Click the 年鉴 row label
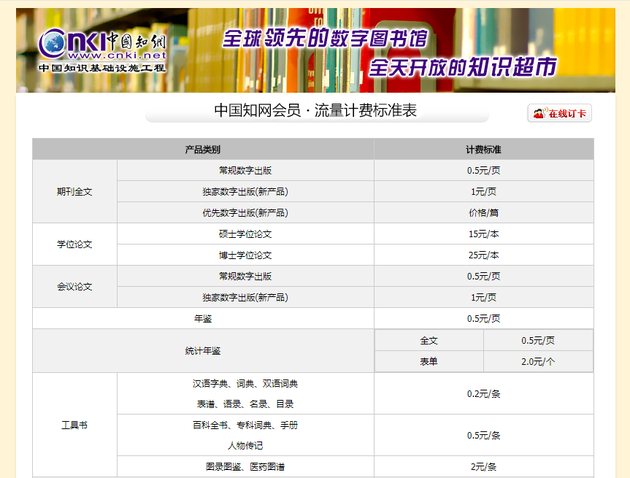 [202, 319]
